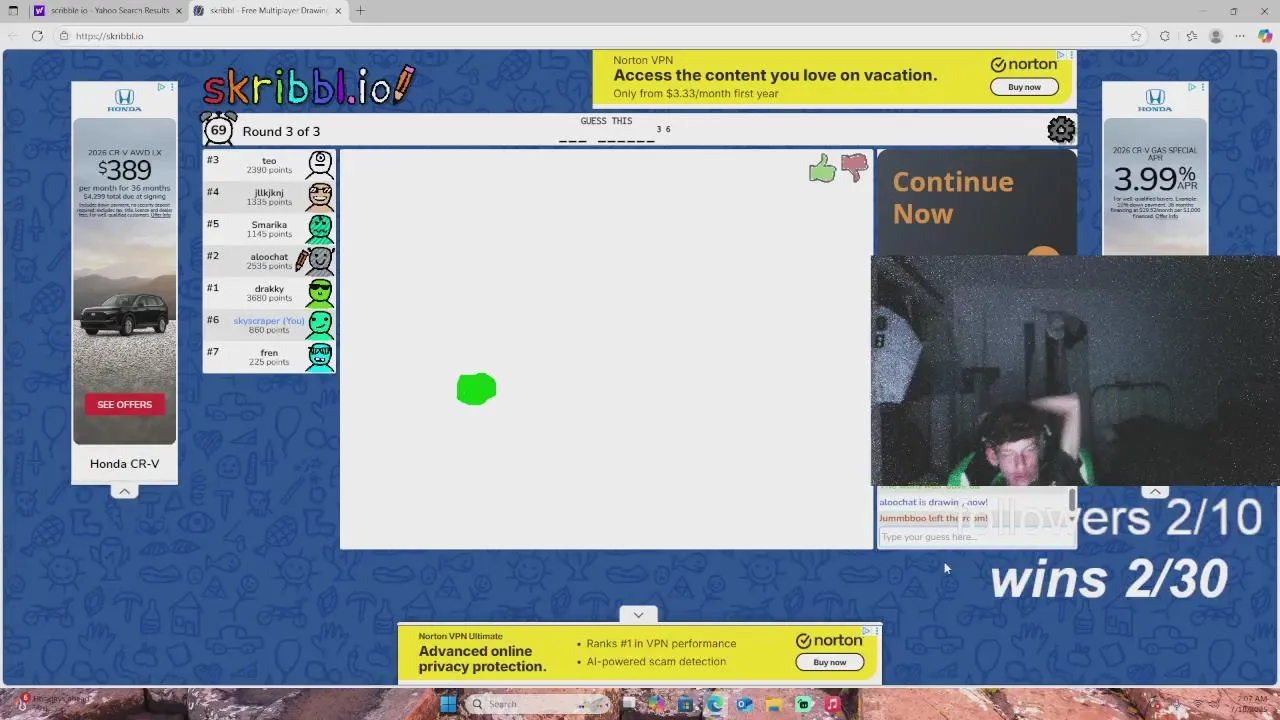Image resolution: width=1280 pixels, height=720 pixels.
Task: Click the Continue Now ad
Action: pos(976,202)
